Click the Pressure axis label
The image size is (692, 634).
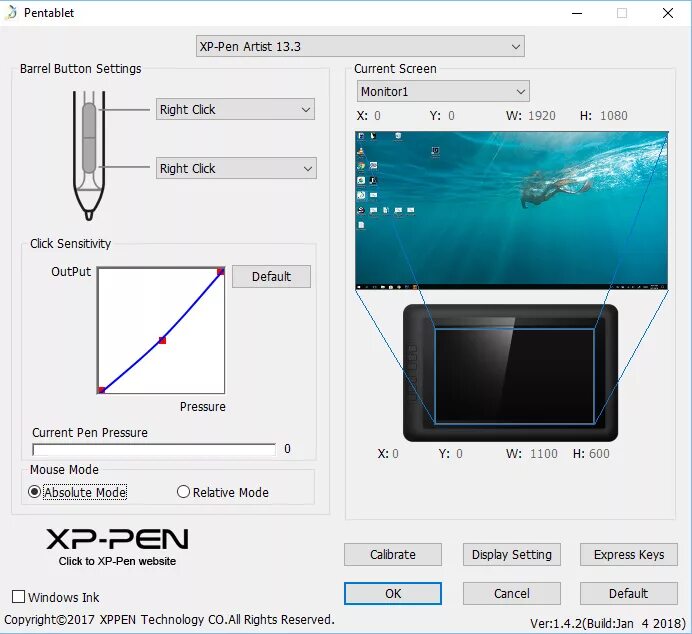point(203,406)
